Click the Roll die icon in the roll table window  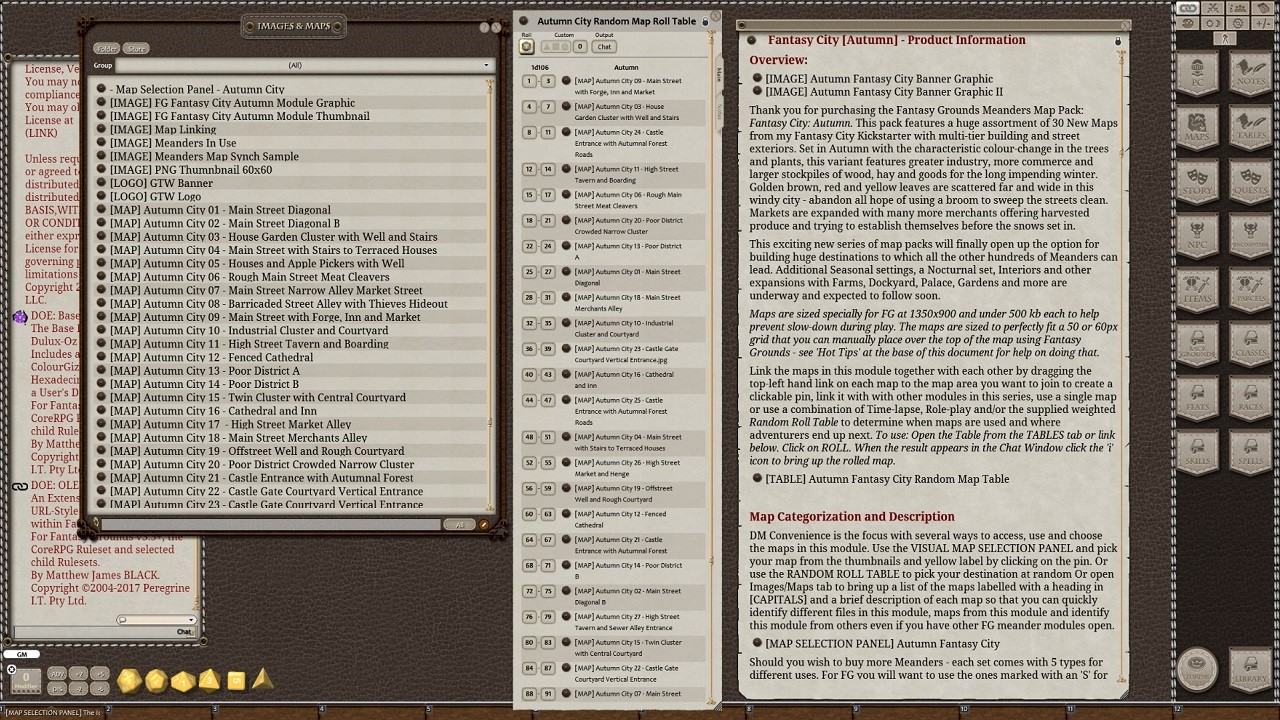[526, 44]
